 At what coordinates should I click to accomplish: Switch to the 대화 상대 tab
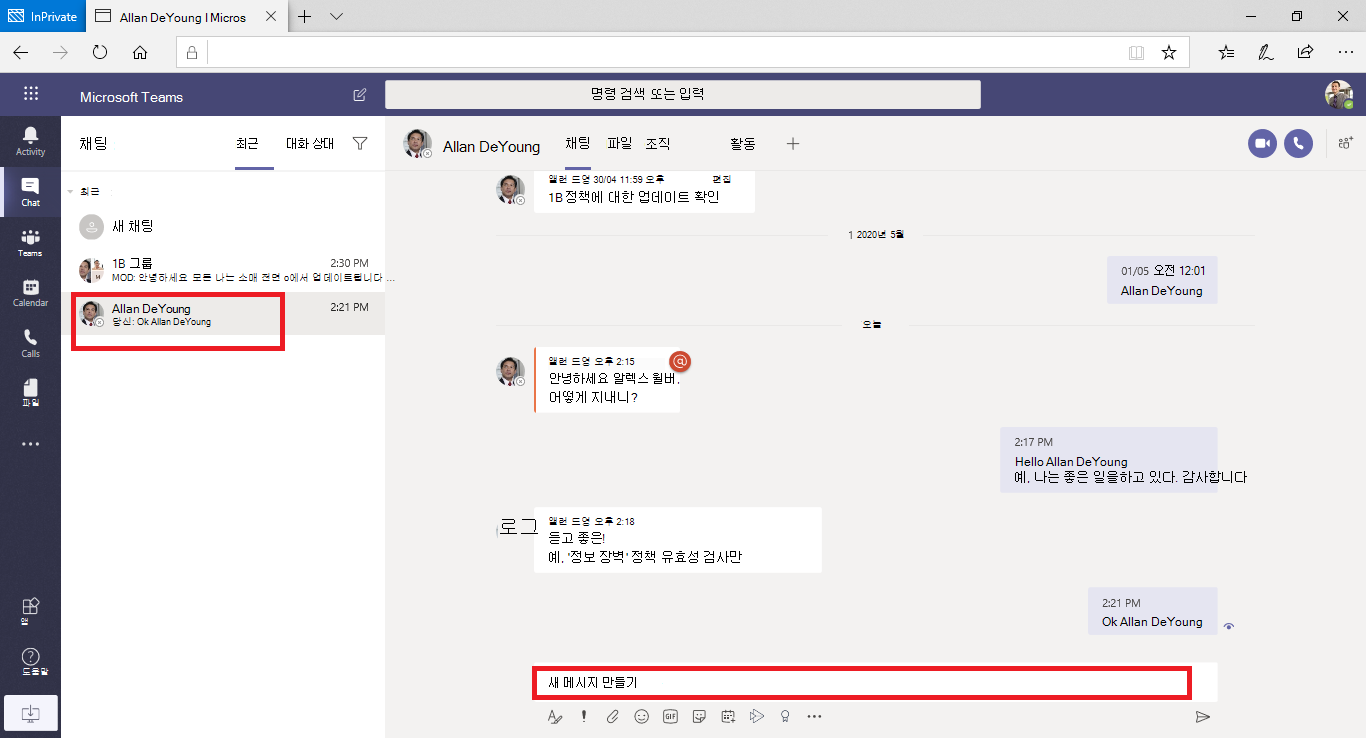click(x=311, y=143)
